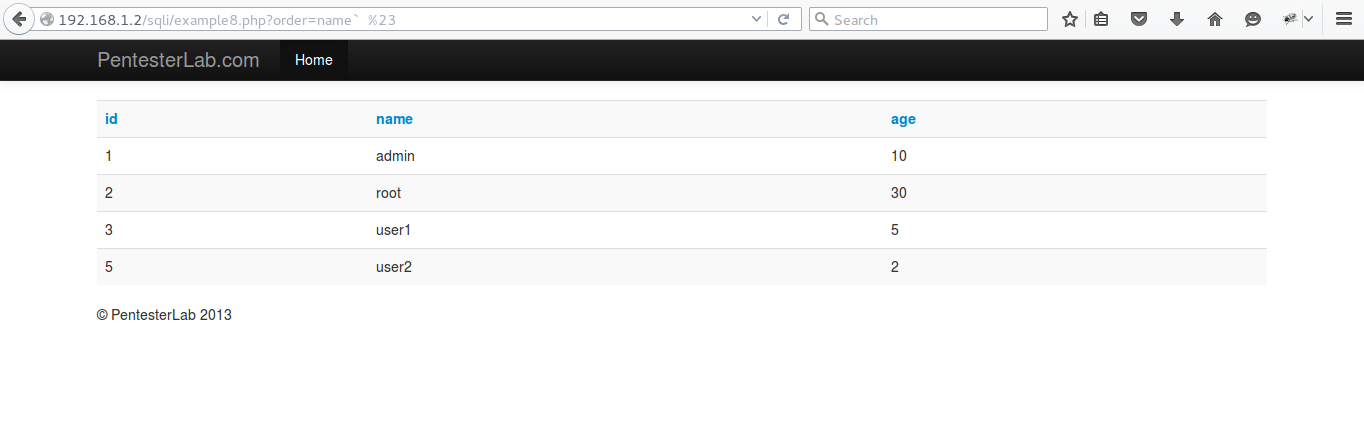Click the Greasemonkey monkey icon

[1290, 19]
